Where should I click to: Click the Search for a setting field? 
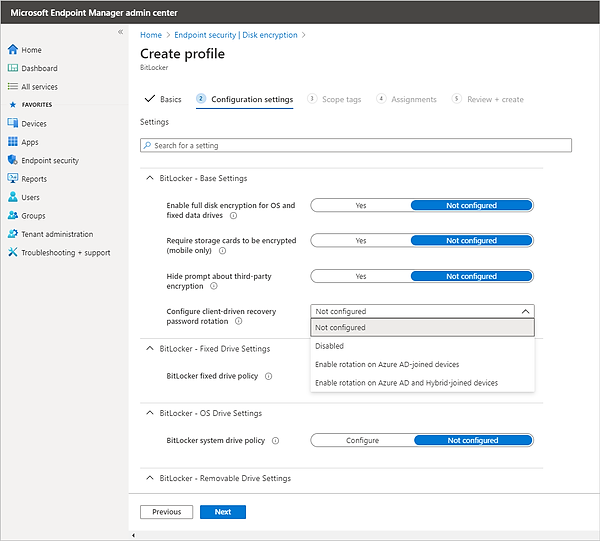[356, 146]
